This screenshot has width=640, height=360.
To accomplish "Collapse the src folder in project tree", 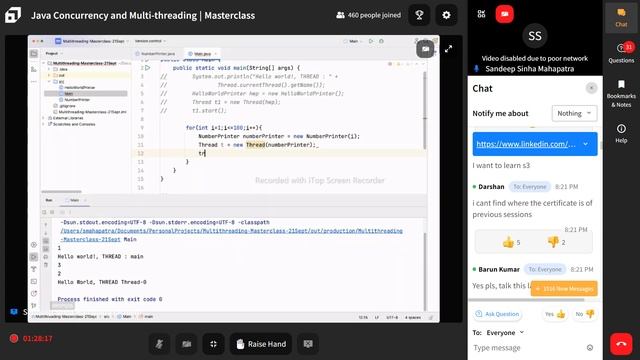I will coord(49,82).
